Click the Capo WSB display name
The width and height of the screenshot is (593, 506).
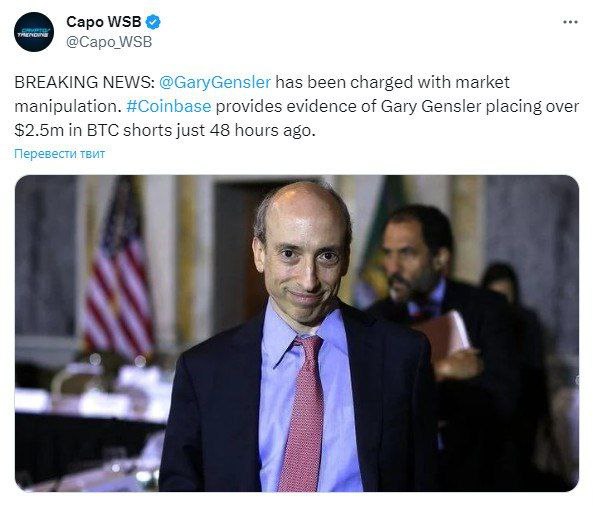[x=104, y=22]
